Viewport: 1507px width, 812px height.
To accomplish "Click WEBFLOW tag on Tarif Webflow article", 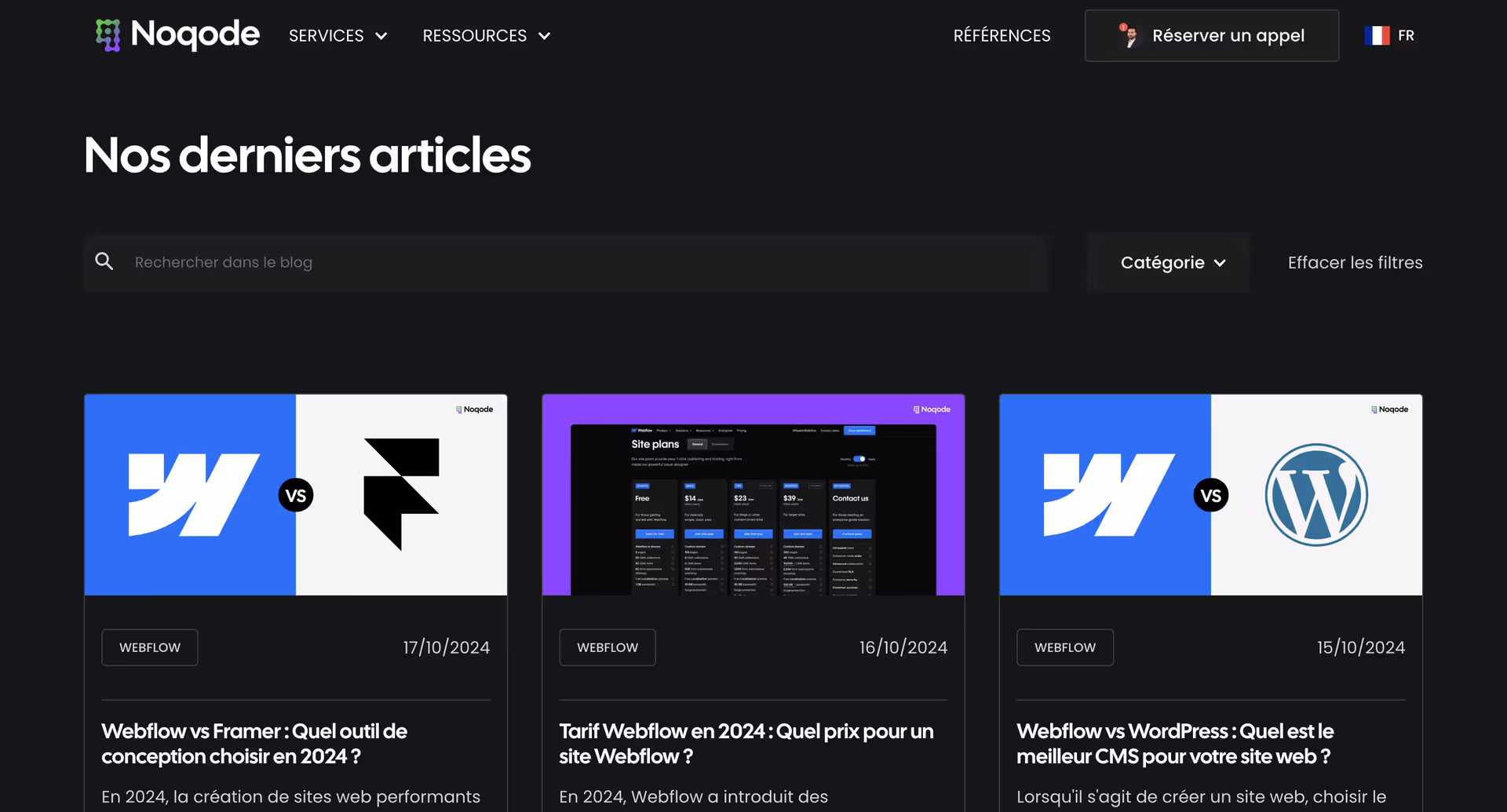I will [608, 647].
